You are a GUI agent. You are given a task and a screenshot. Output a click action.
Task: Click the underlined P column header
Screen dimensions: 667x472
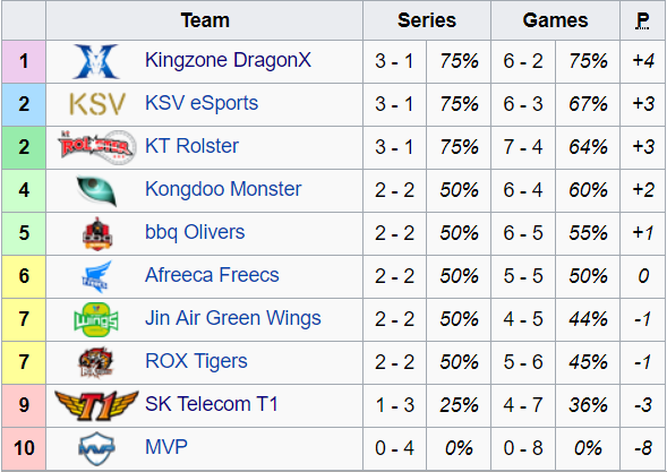tap(643, 20)
